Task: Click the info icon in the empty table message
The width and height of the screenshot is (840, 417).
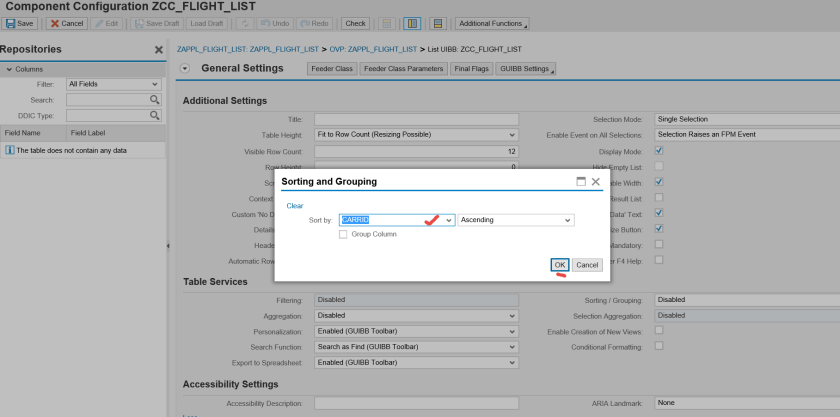Action: click(10, 150)
